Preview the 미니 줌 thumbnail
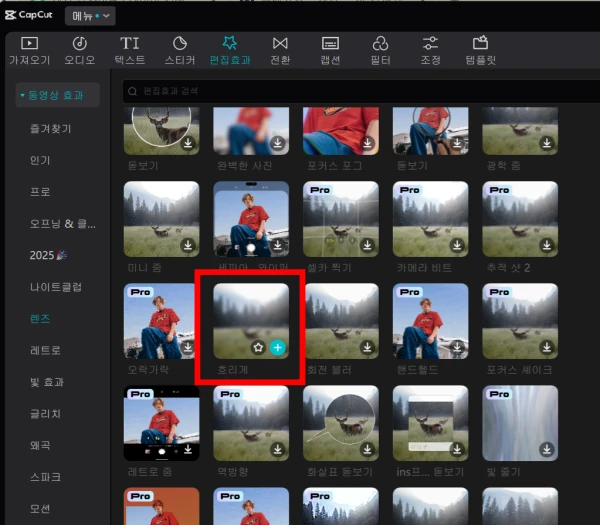 161,219
